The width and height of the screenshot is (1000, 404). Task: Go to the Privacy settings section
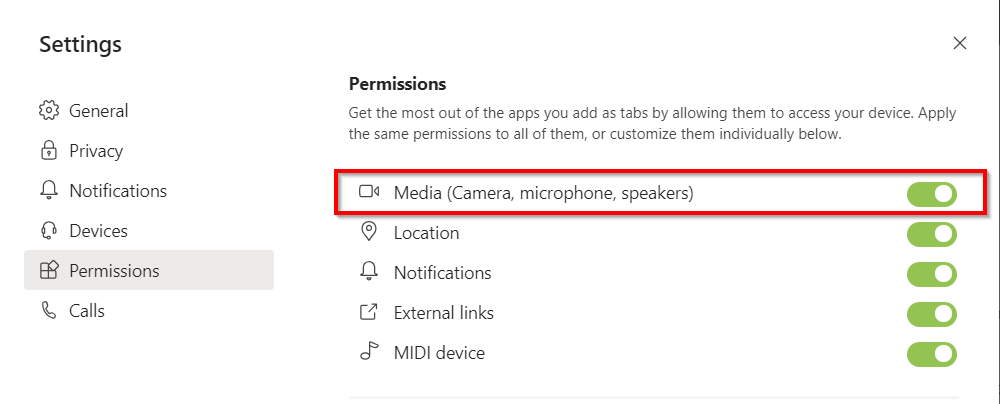(x=96, y=151)
